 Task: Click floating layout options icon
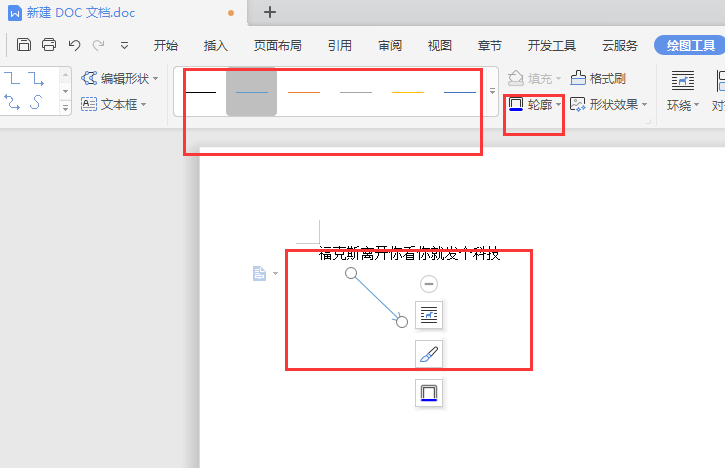click(429, 315)
